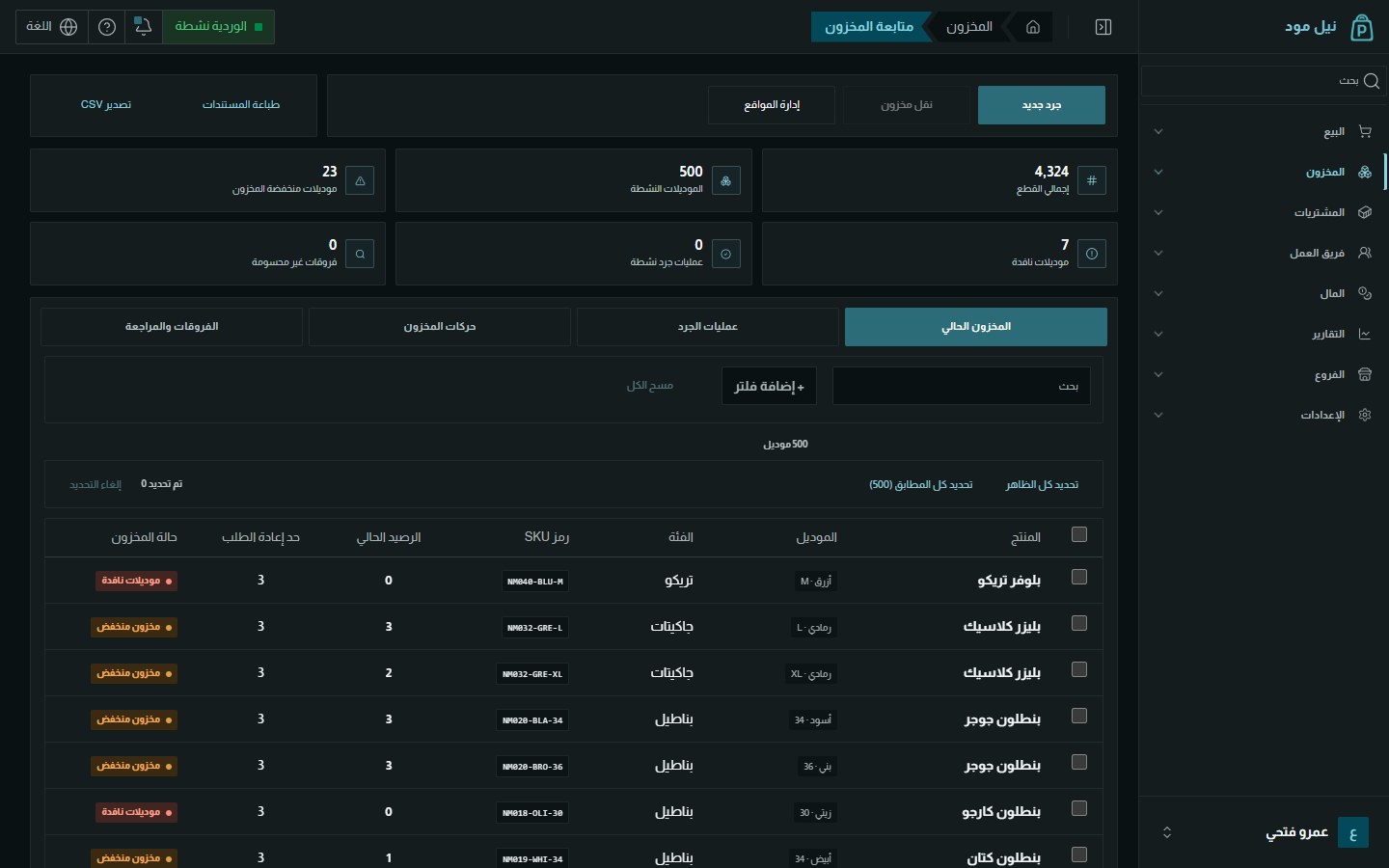This screenshot has height=868, width=1389.
Task: Expand the المال section chevron
Action: 1158,293
